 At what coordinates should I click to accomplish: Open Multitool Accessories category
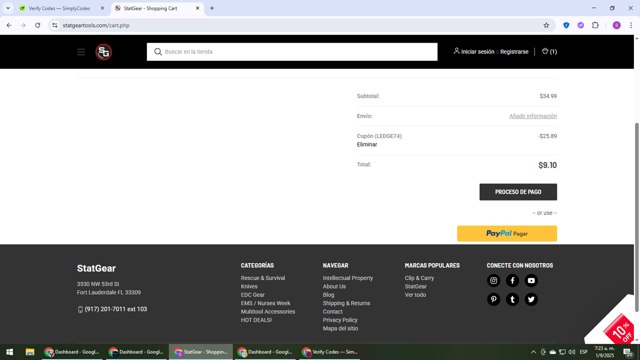point(268,311)
